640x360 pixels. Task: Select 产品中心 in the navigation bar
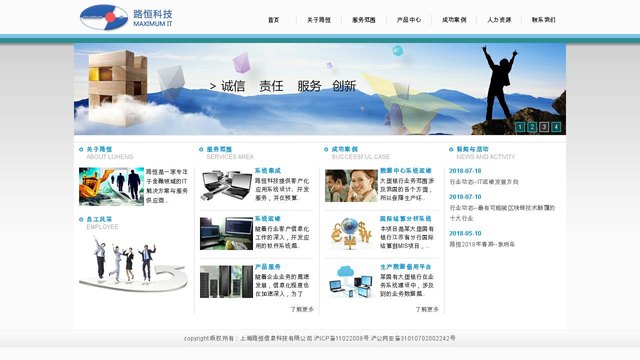[409, 20]
